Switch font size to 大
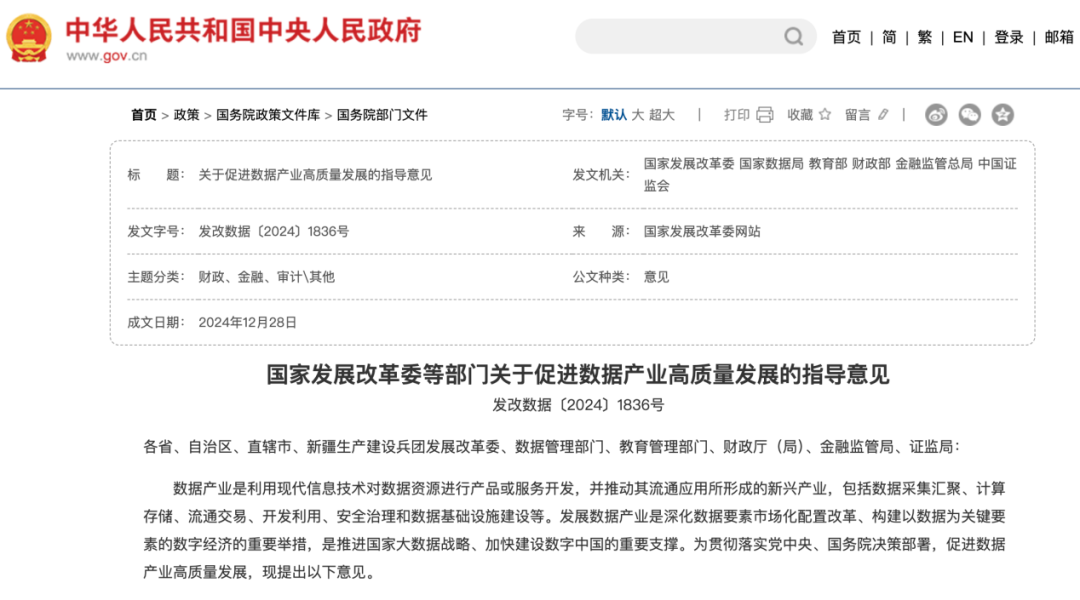 pyautogui.click(x=638, y=115)
